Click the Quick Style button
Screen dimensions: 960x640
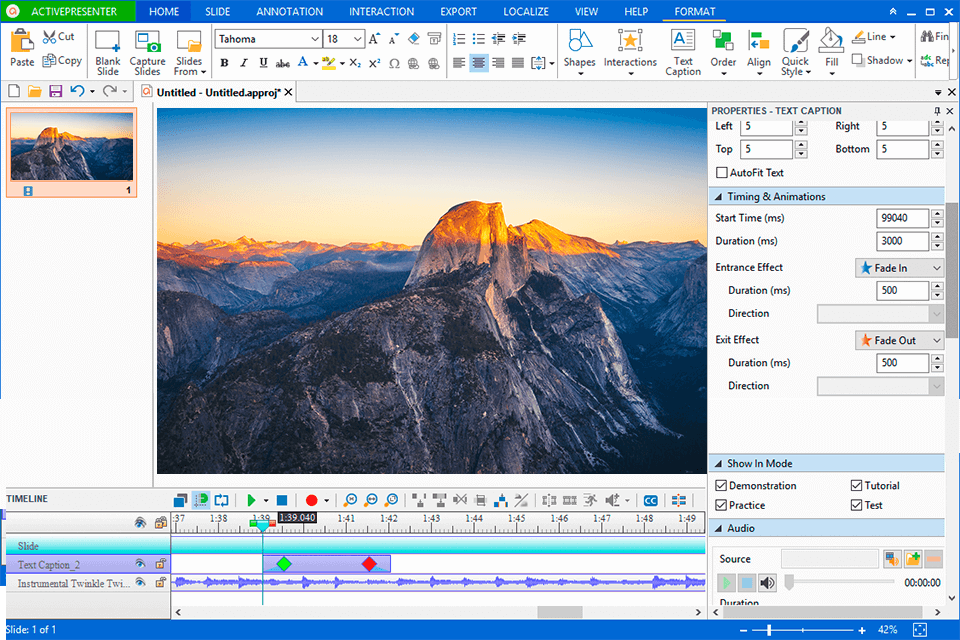[x=795, y=53]
